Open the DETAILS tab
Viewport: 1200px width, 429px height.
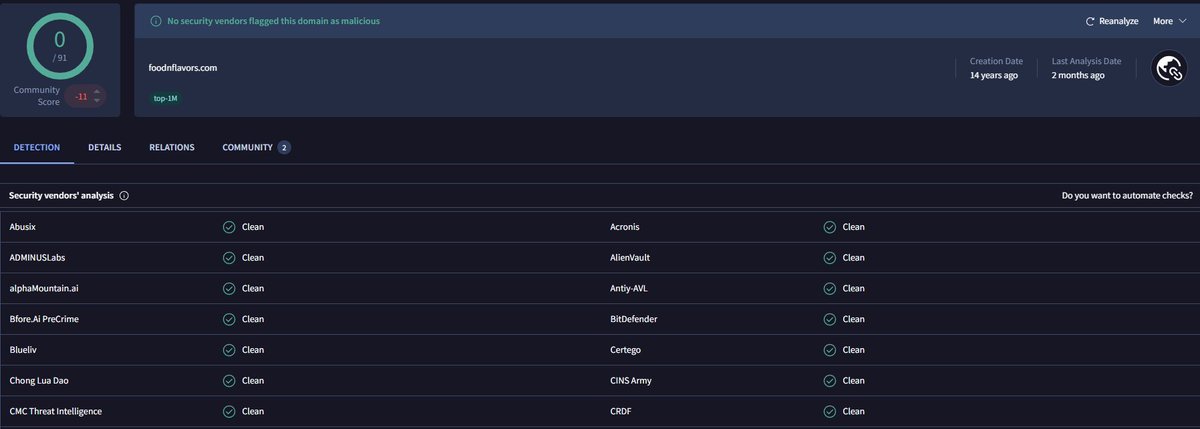[105, 147]
